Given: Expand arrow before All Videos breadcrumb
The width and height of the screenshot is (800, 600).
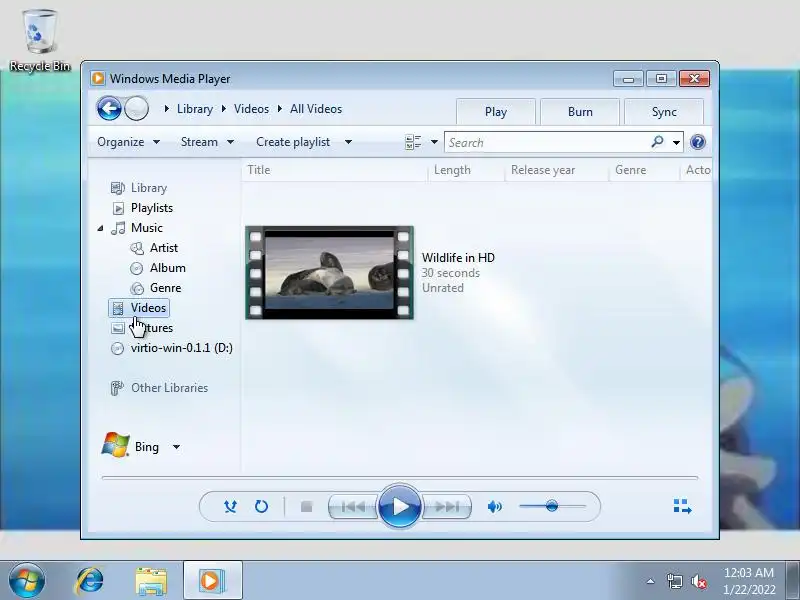Looking at the screenshot, I should [x=280, y=109].
